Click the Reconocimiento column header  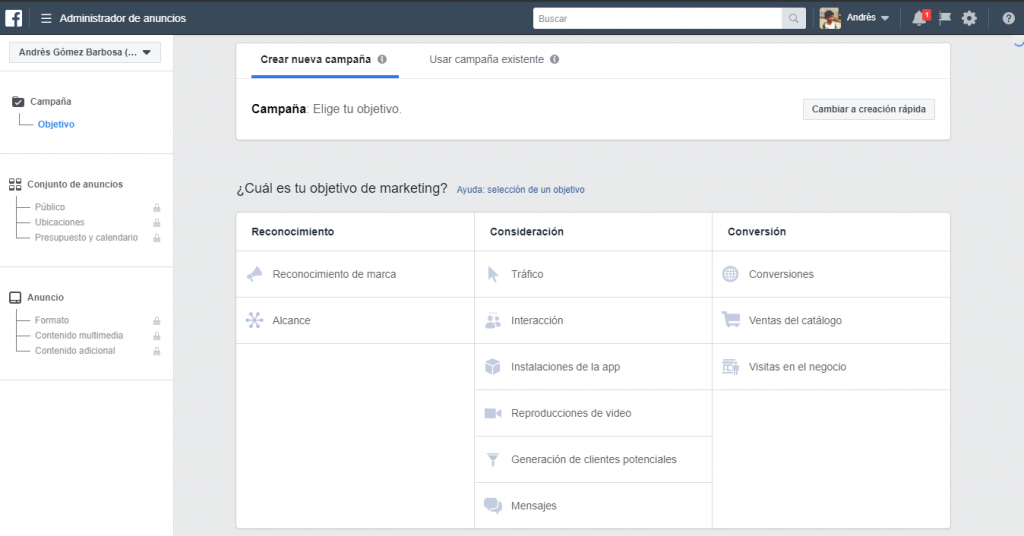pyautogui.click(x=293, y=232)
